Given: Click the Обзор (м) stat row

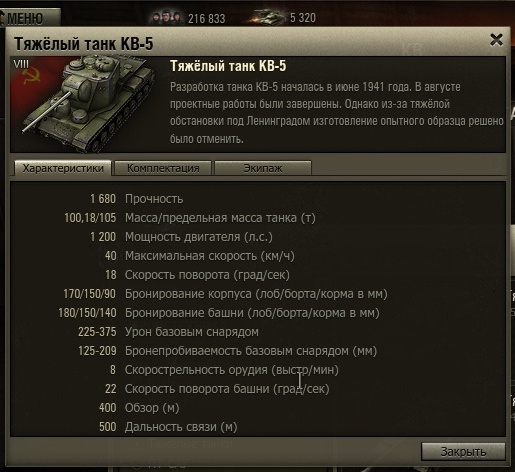Looking at the screenshot, I should [x=139, y=407].
